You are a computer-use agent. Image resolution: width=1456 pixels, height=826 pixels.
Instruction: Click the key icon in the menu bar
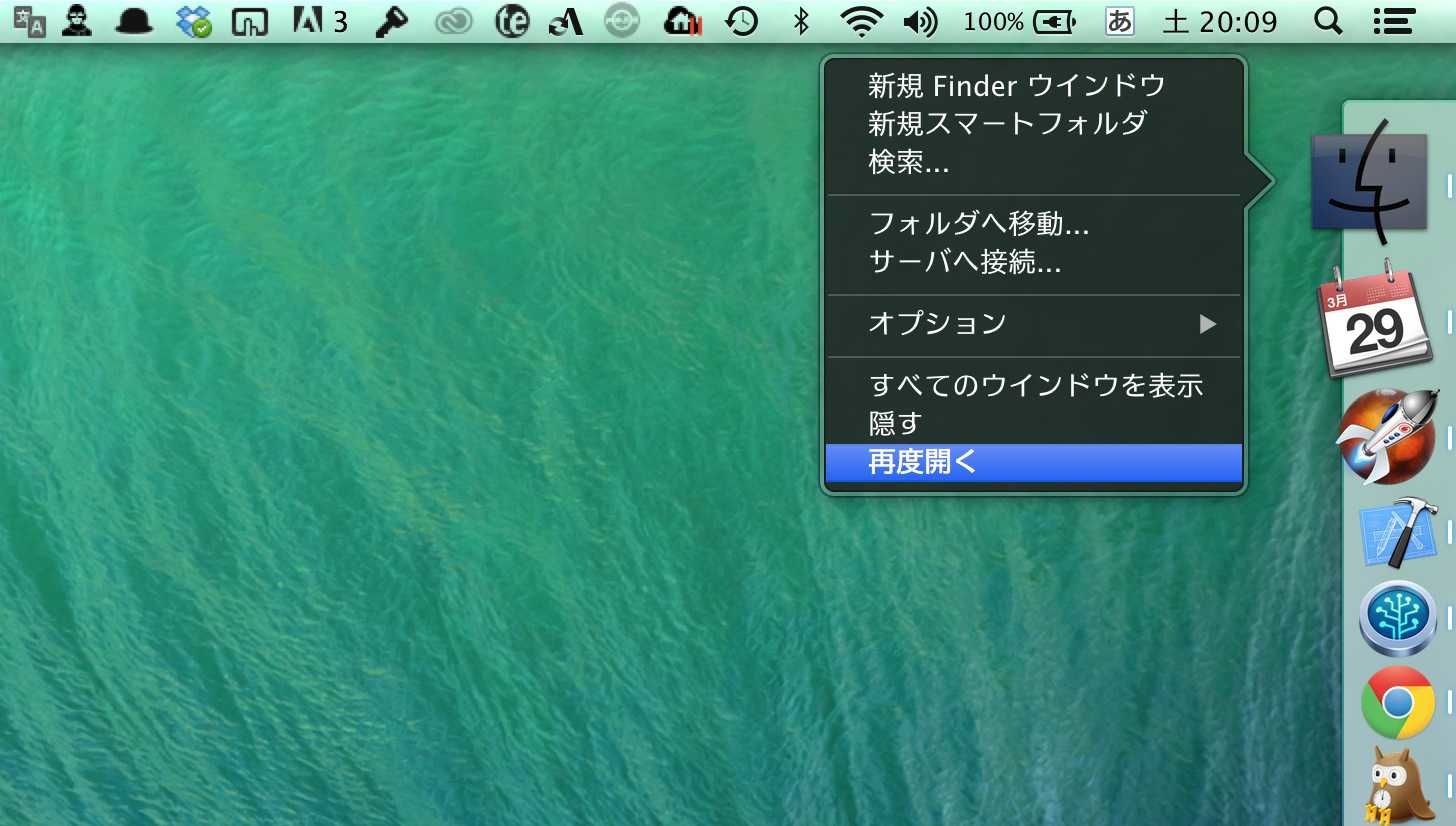tap(392, 21)
